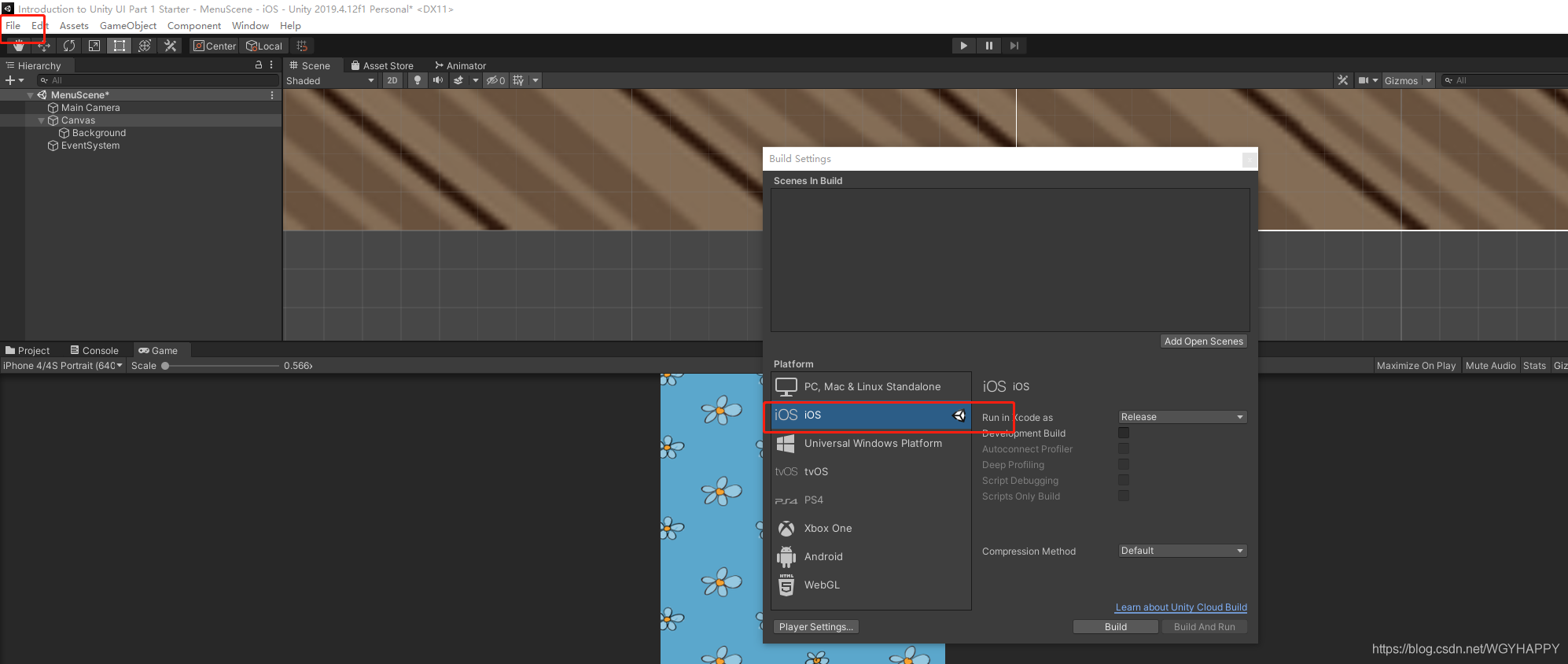Open MenuScene row options menu
The height and width of the screenshot is (664, 1568).
tap(272, 95)
